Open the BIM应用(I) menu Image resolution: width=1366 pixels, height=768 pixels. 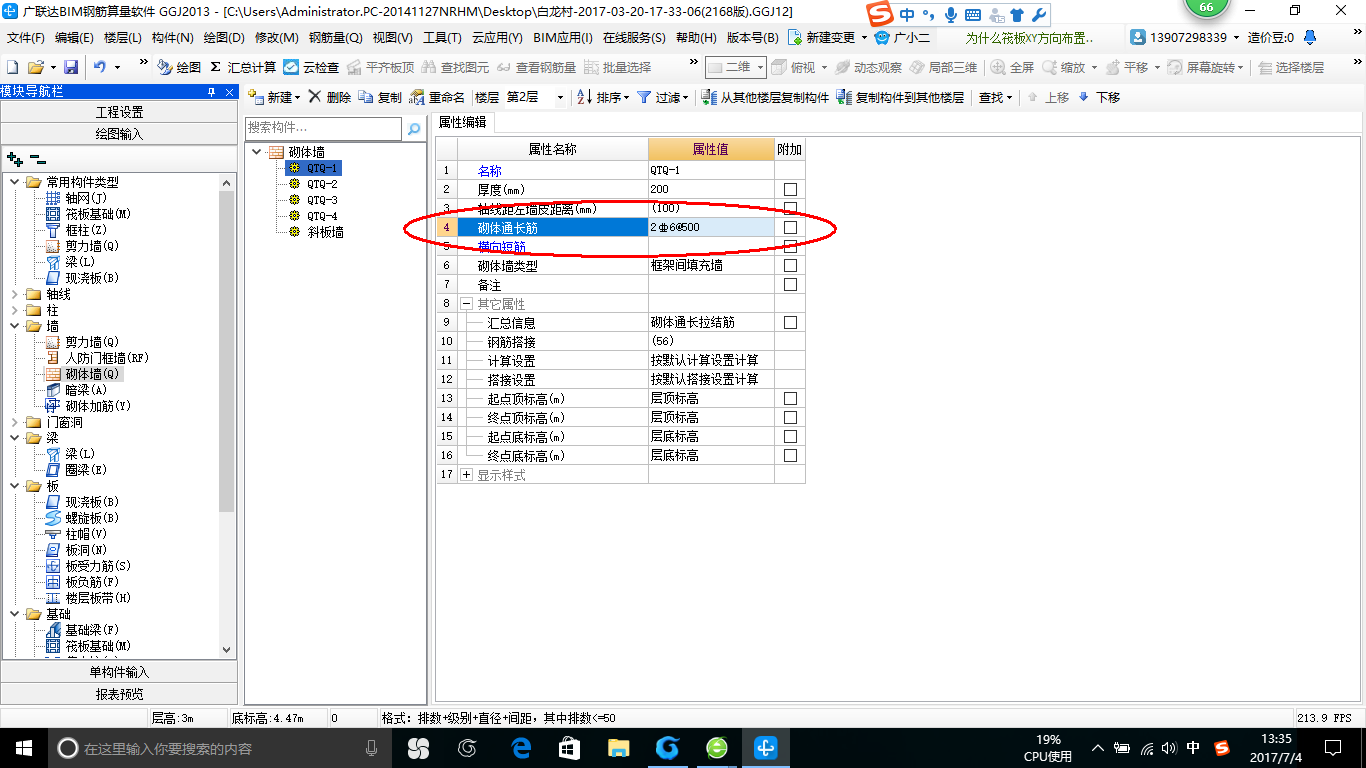tap(563, 38)
